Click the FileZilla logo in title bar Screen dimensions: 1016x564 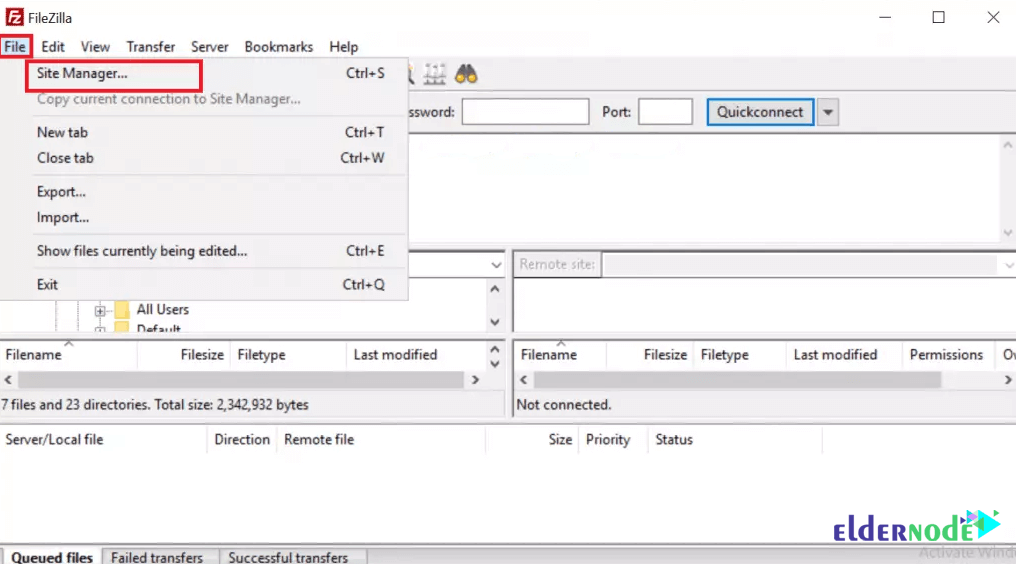(14, 18)
